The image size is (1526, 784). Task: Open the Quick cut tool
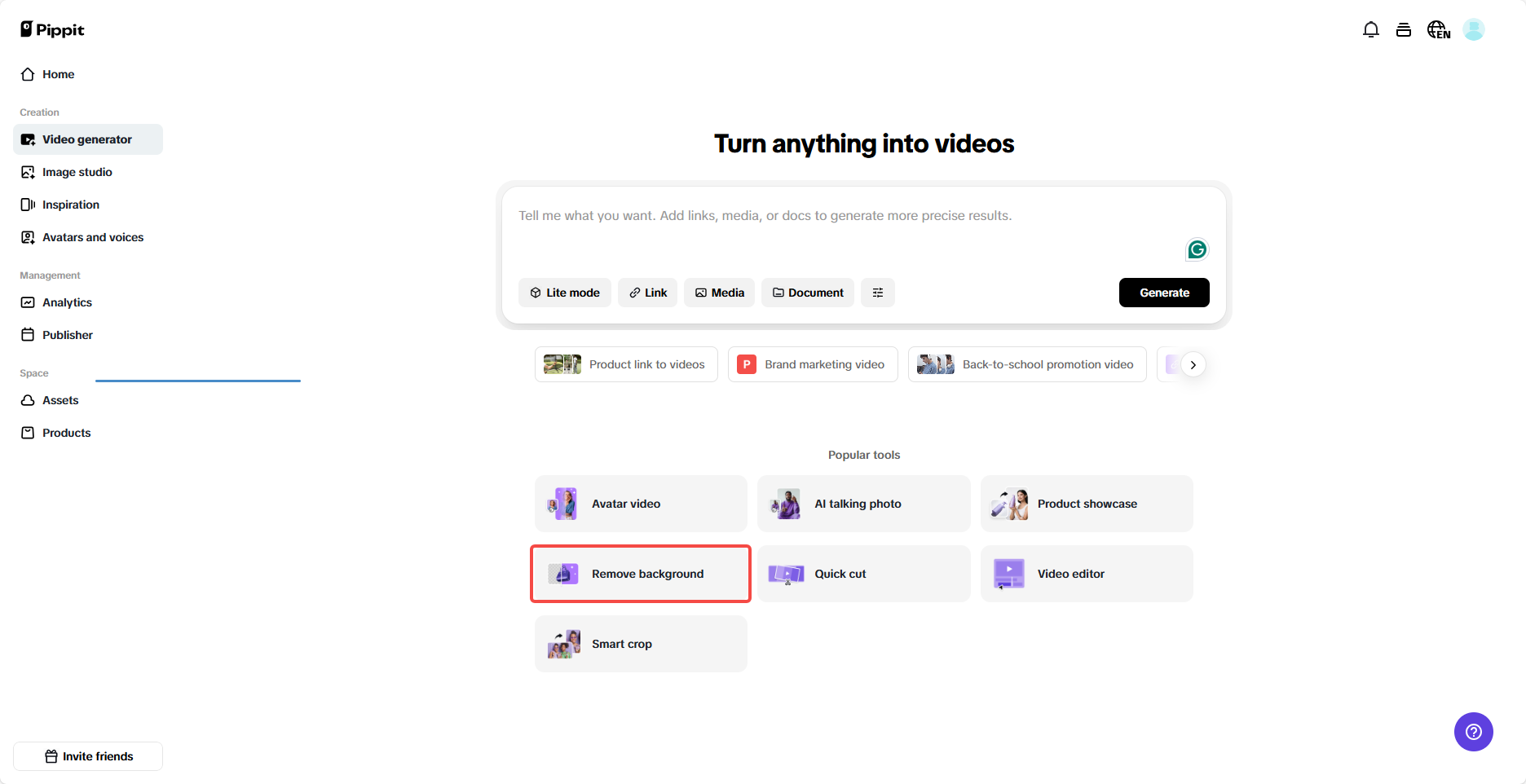[x=864, y=574]
